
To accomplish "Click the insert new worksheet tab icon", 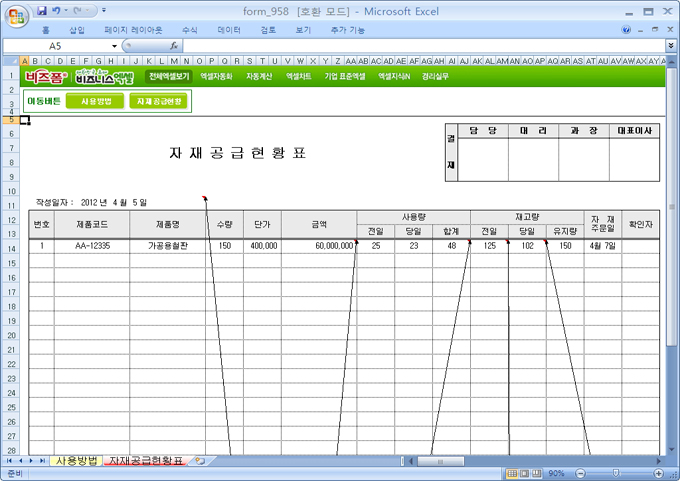I will point(200,461).
